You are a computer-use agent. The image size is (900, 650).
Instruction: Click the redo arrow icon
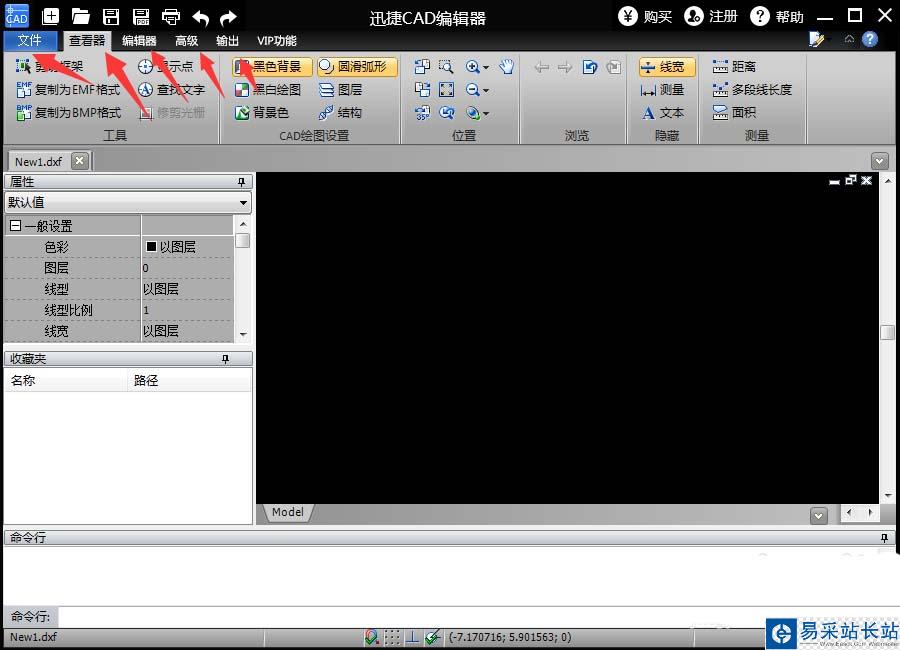(228, 18)
